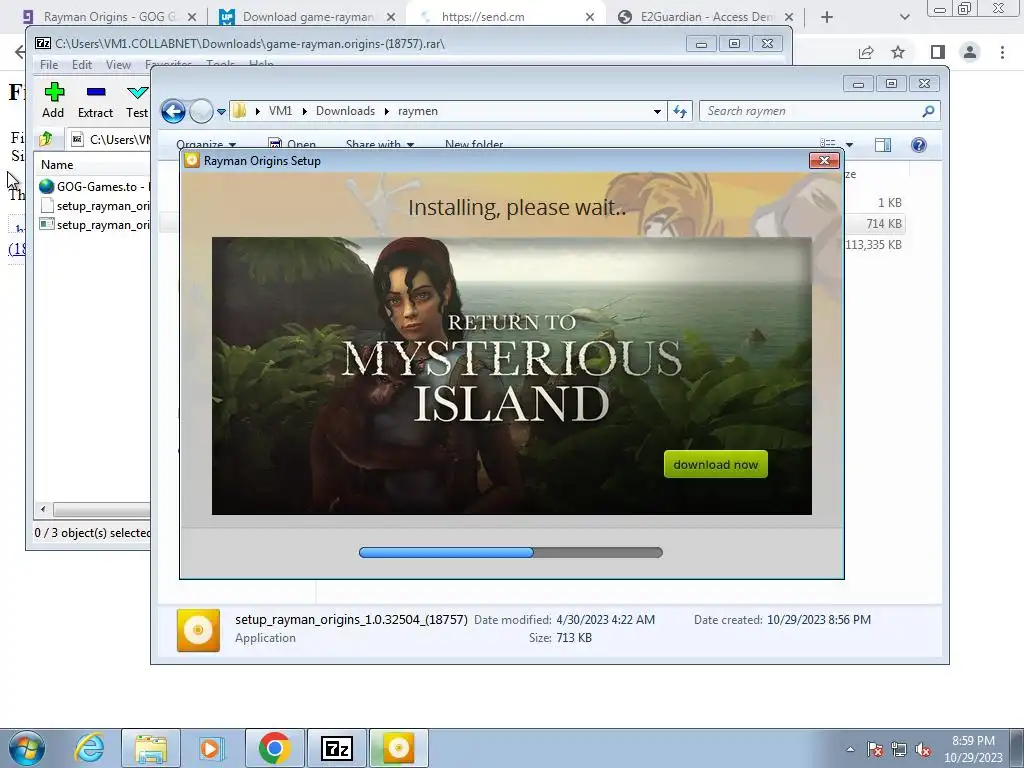Click the Downloads breadcrumb in Explorer

tap(345, 111)
